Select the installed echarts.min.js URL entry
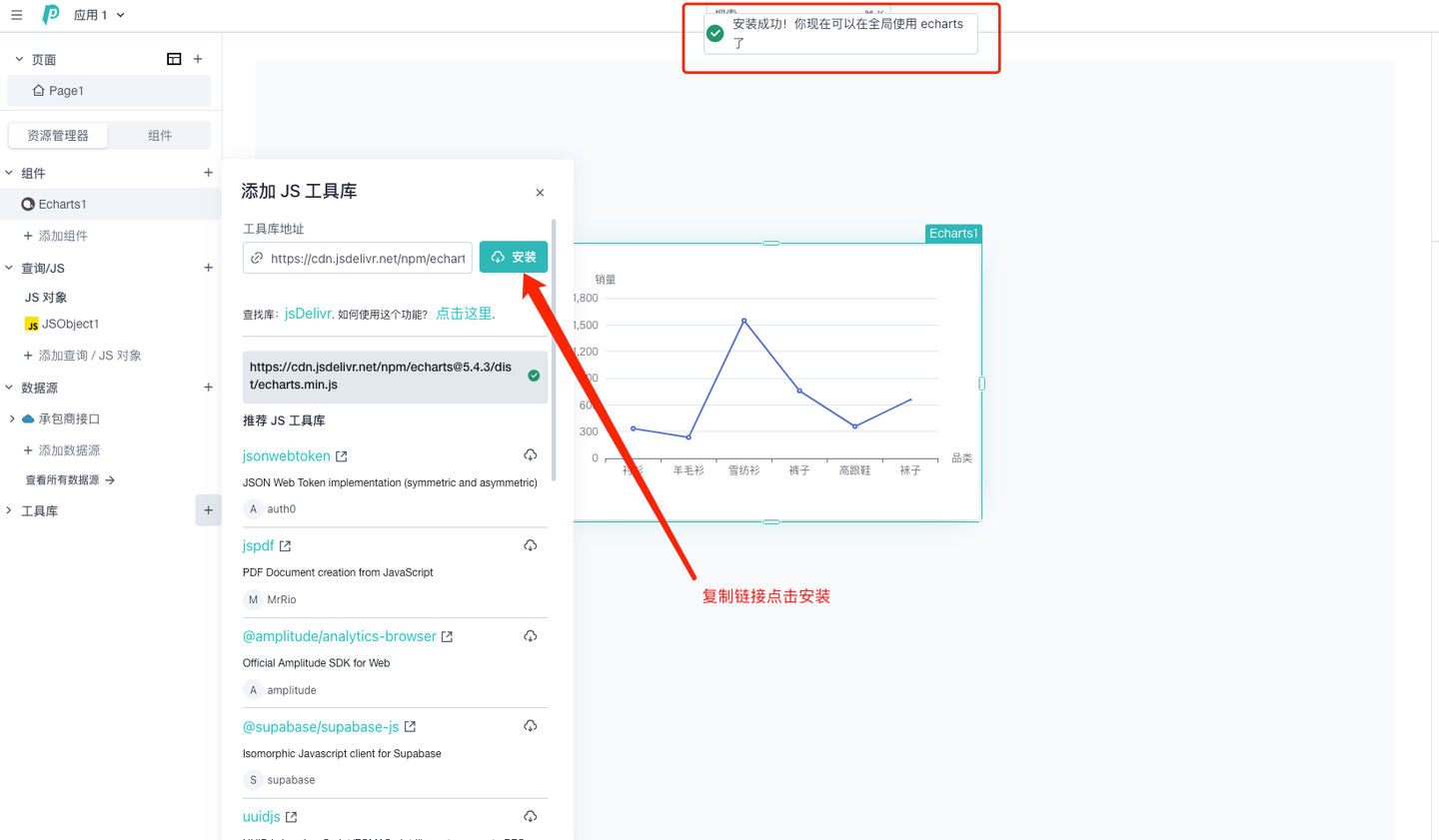The image size is (1439, 840). (x=395, y=377)
